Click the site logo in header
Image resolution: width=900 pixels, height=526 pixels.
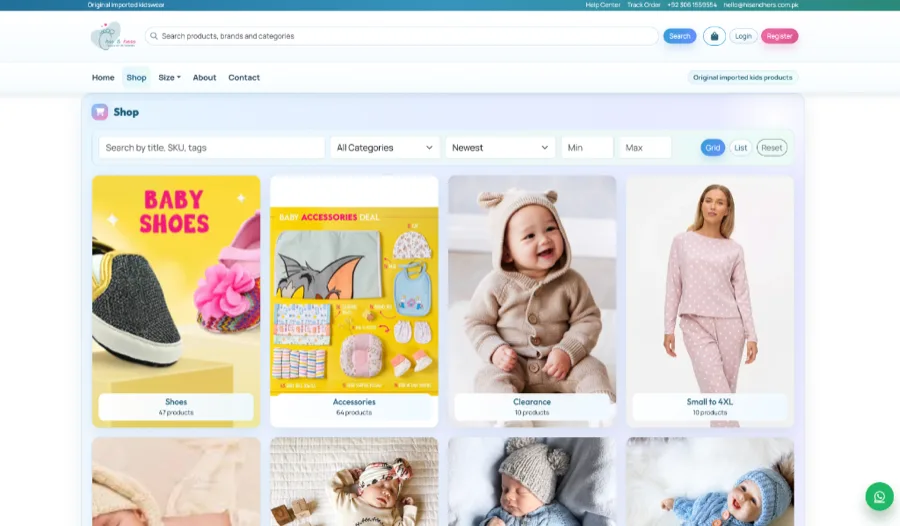coord(113,36)
